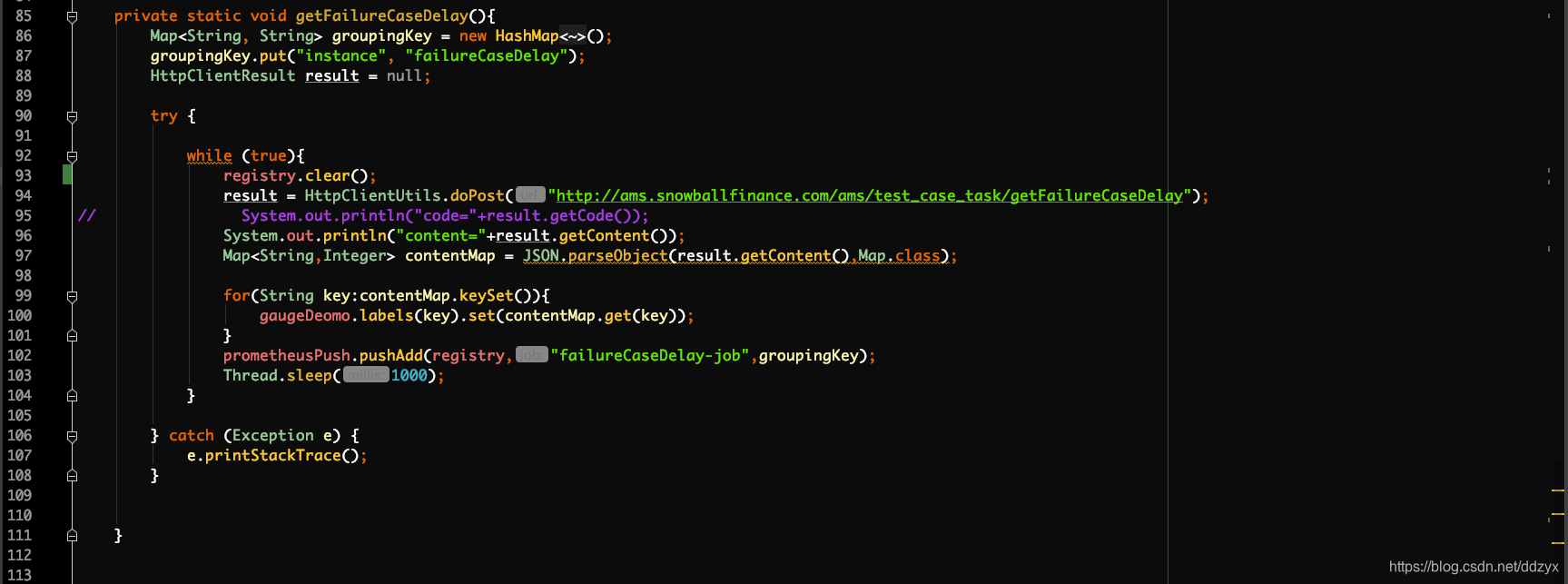The width and height of the screenshot is (1568, 584).
Task: Click line number 94 in the gutter
Action: coord(23,195)
